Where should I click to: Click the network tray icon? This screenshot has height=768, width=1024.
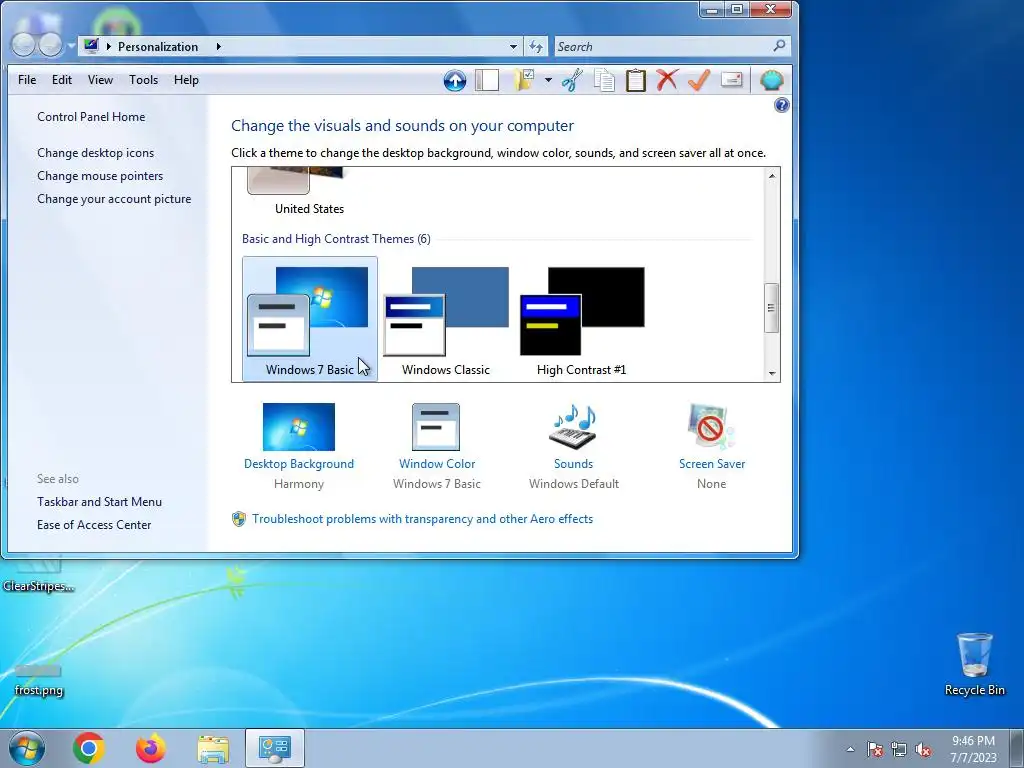coord(899,749)
